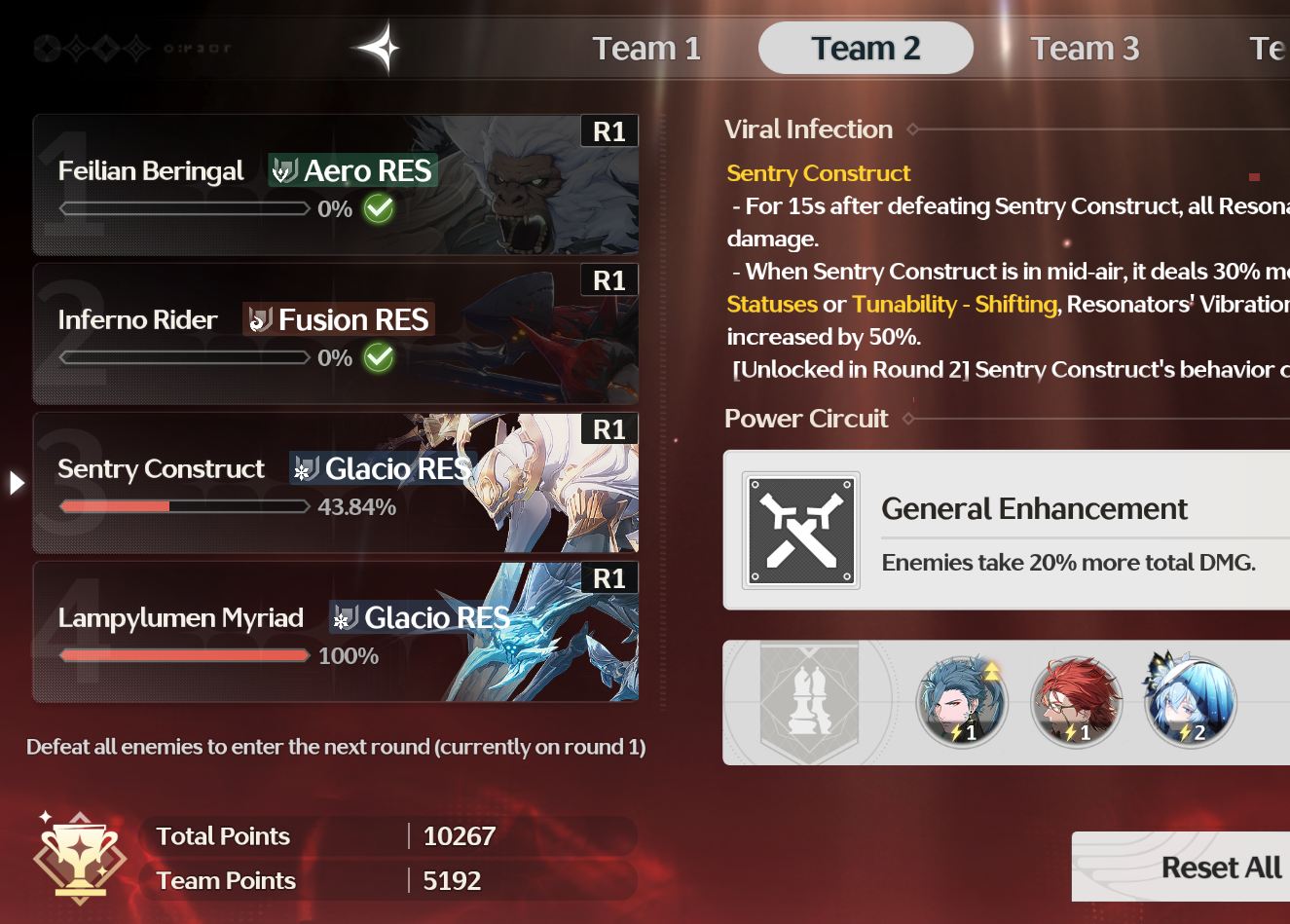
Task: Switch to the Team 3 tab
Action: coord(1085,48)
